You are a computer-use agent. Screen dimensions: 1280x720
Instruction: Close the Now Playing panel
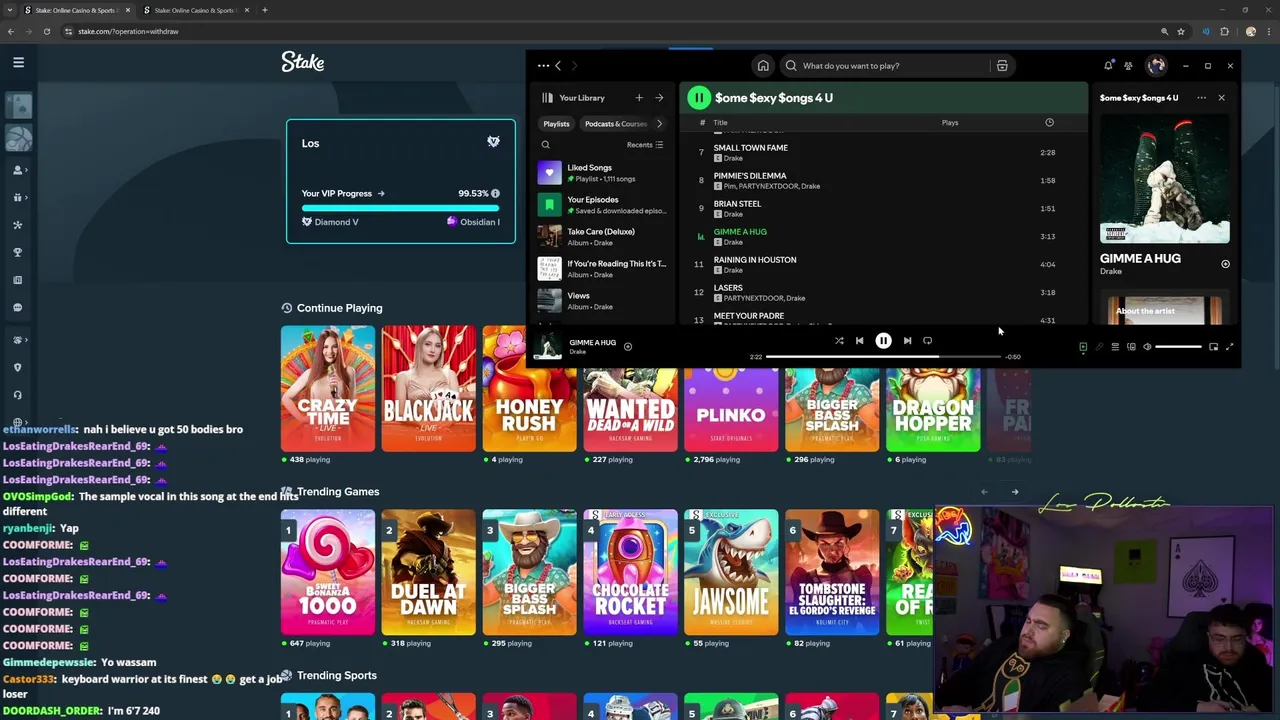tap(1221, 98)
